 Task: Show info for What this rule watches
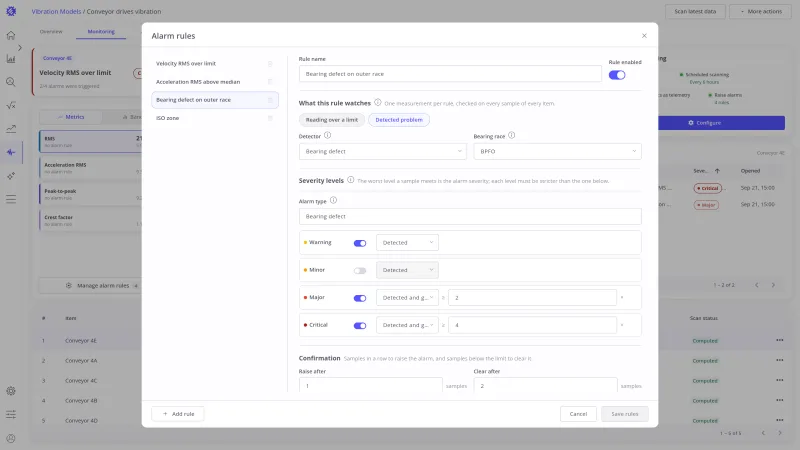coord(378,103)
